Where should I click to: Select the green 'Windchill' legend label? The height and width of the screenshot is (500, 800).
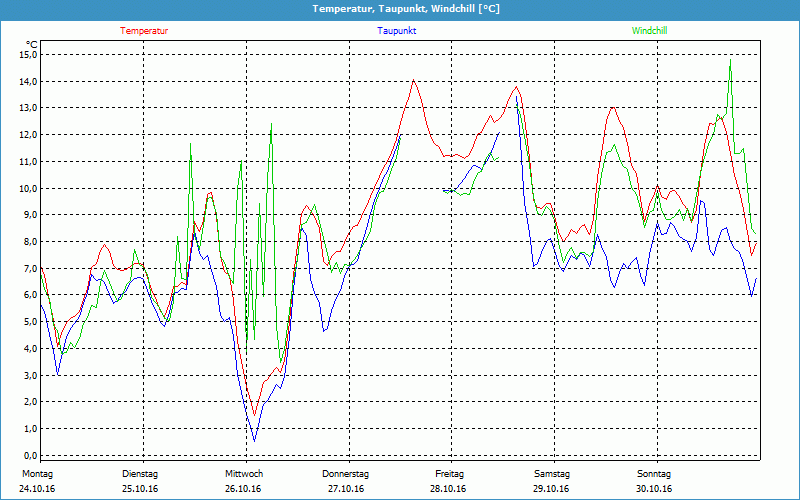coord(649,31)
